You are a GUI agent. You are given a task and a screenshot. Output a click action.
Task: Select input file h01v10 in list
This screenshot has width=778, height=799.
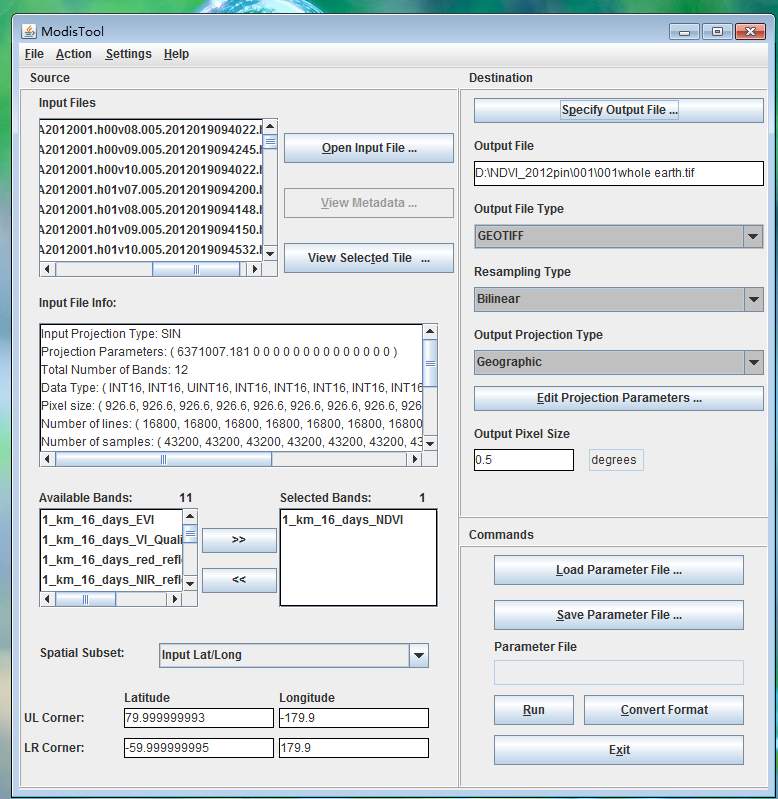(151, 250)
